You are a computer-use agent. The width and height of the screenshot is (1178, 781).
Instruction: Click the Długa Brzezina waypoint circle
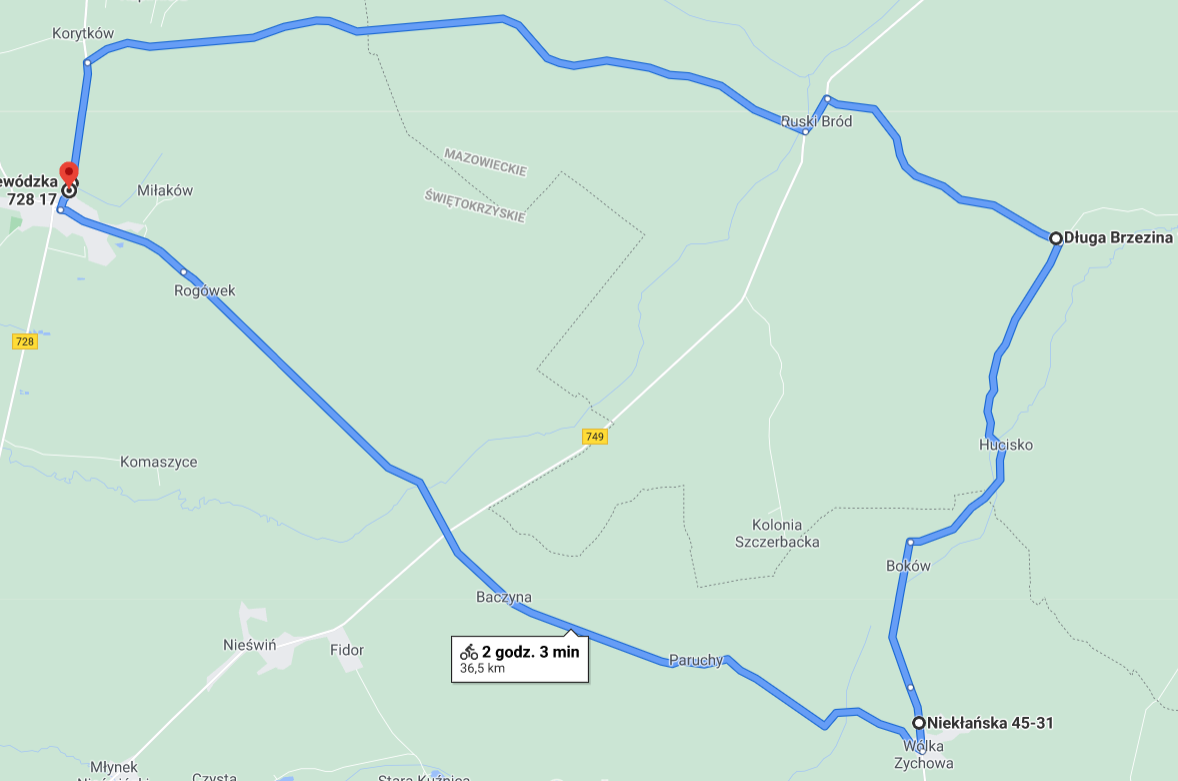pos(1056,238)
